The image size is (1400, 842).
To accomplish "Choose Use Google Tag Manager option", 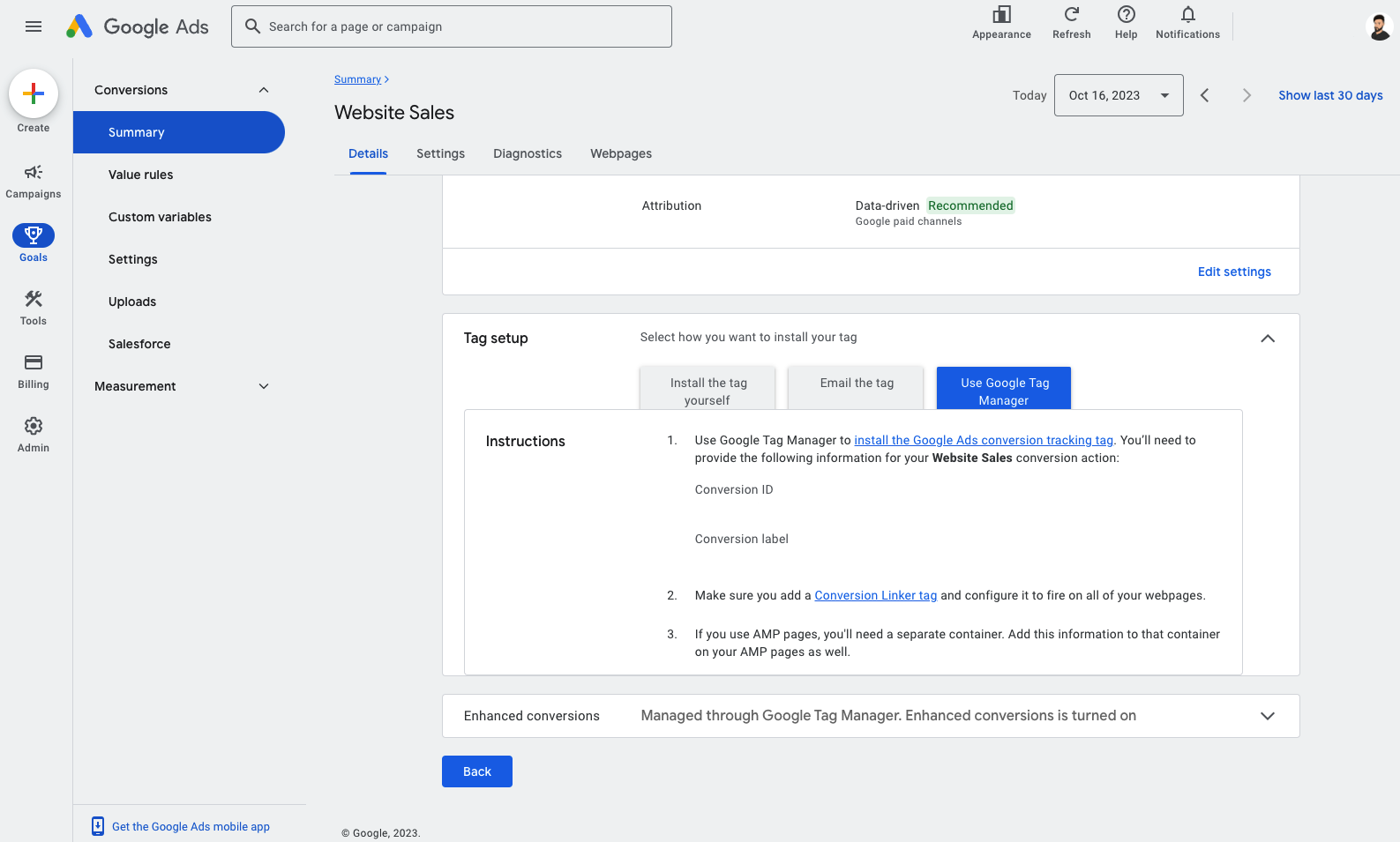I will 1004,388.
